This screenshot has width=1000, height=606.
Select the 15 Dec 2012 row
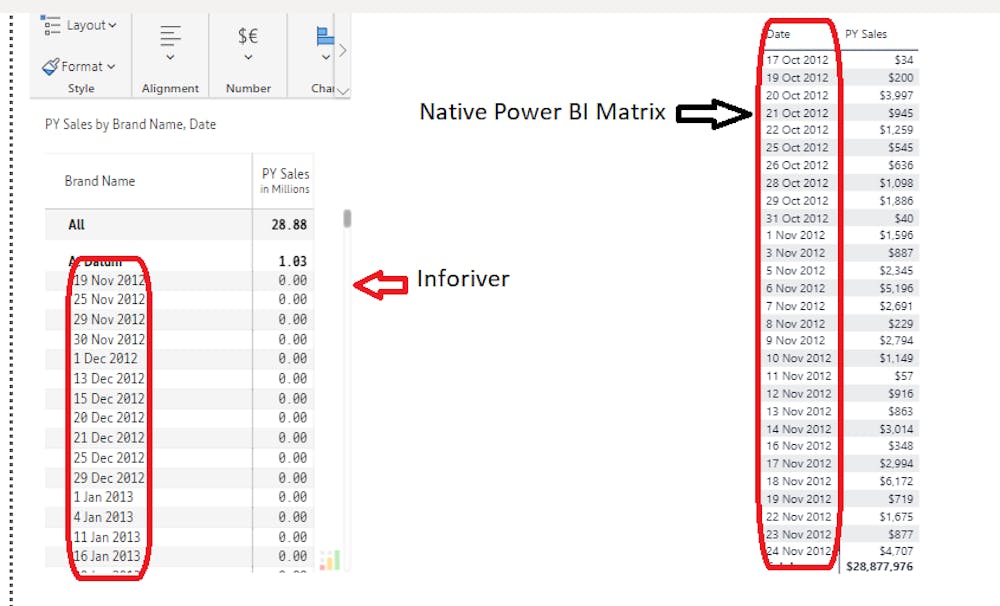[179, 399]
